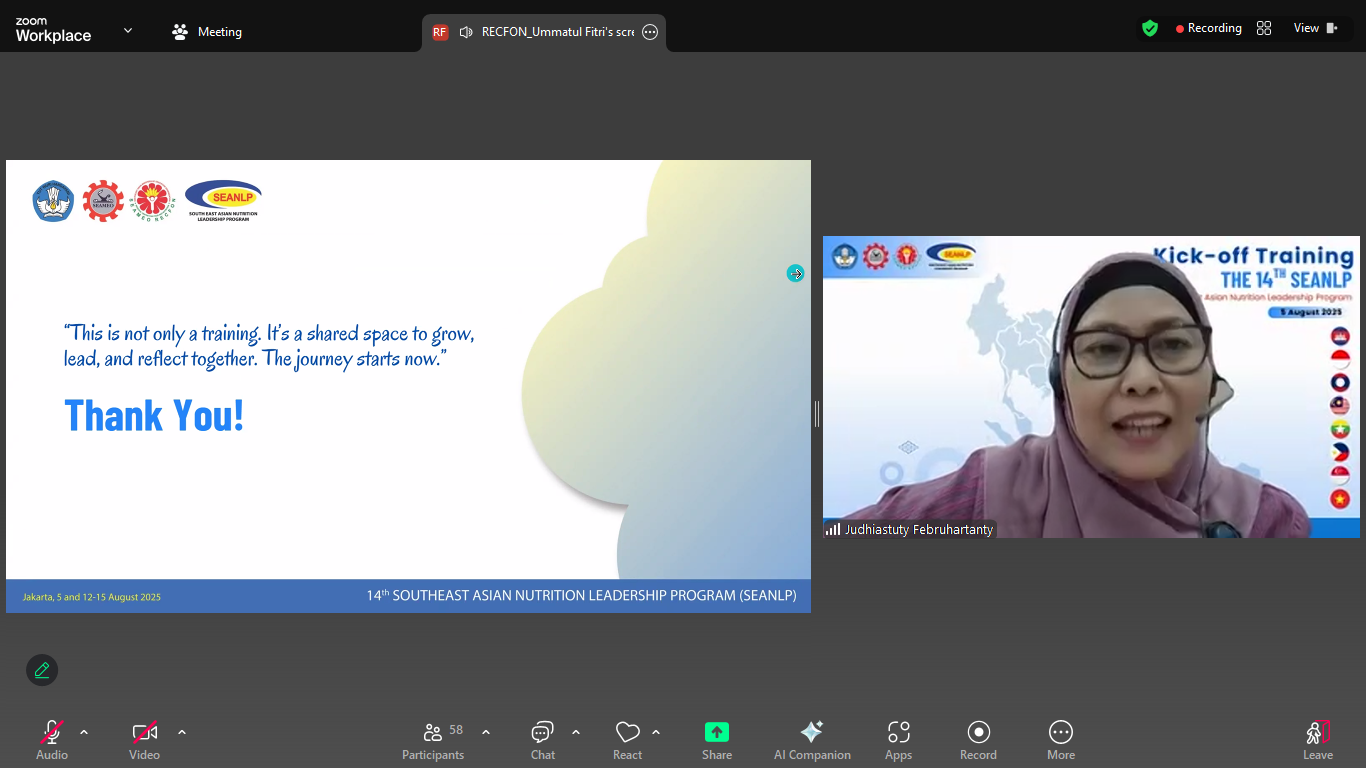Image resolution: width=1366 pixels, height=768 pixels.
Task: Toggle the Record button
Action: 978,732
